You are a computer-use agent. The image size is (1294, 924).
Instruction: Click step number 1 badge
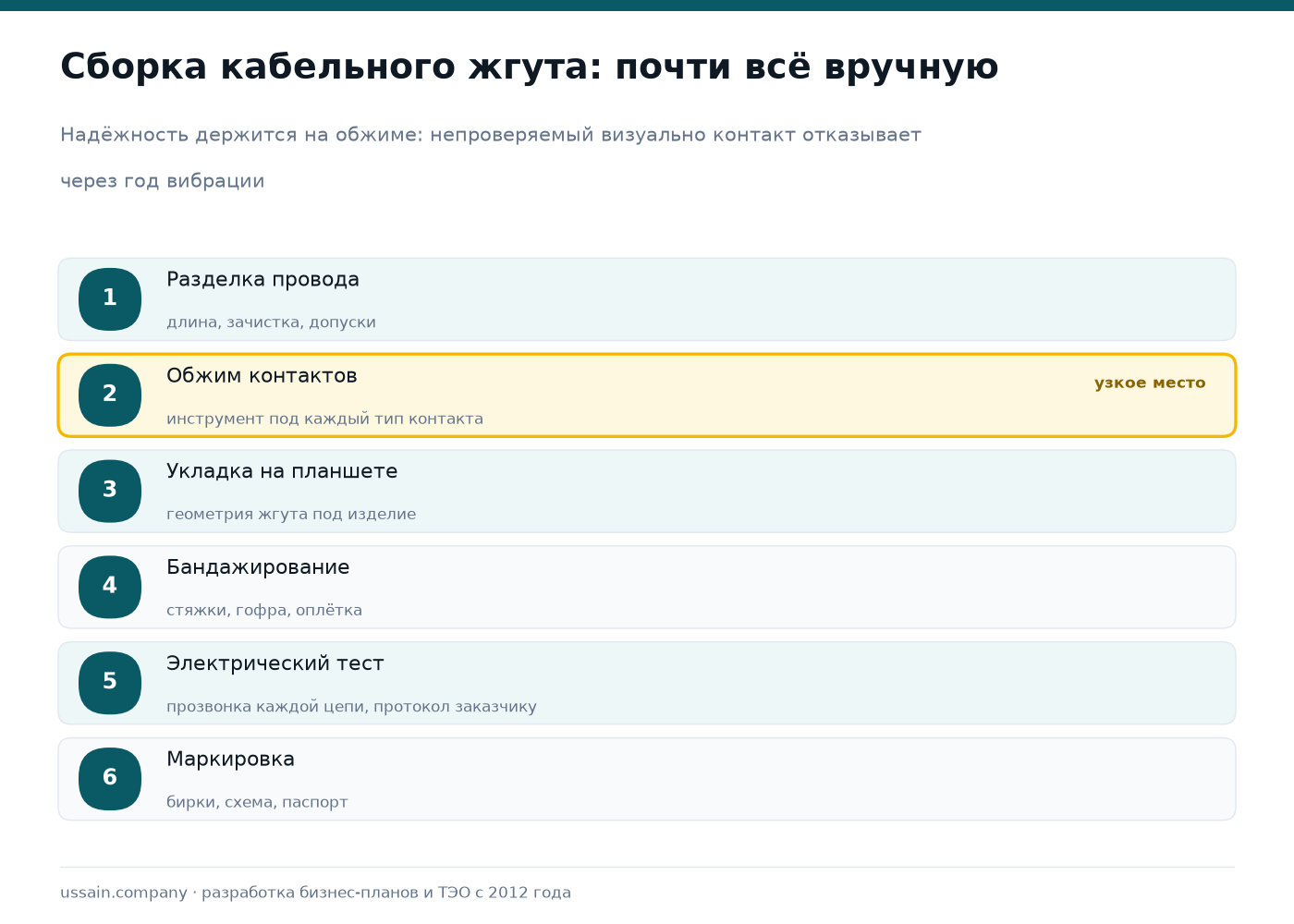[110, 299]
